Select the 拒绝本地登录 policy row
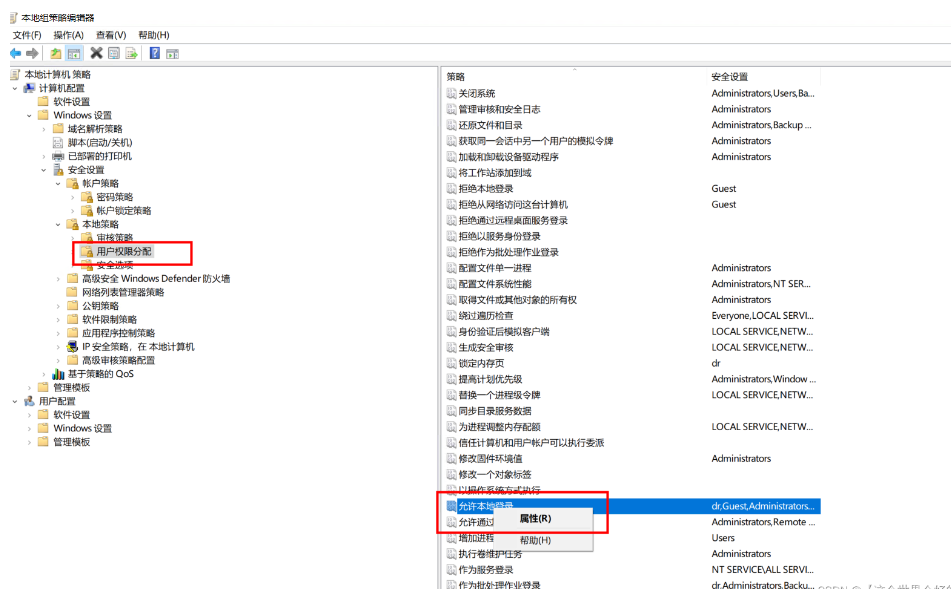 click(x=486, y=189)
